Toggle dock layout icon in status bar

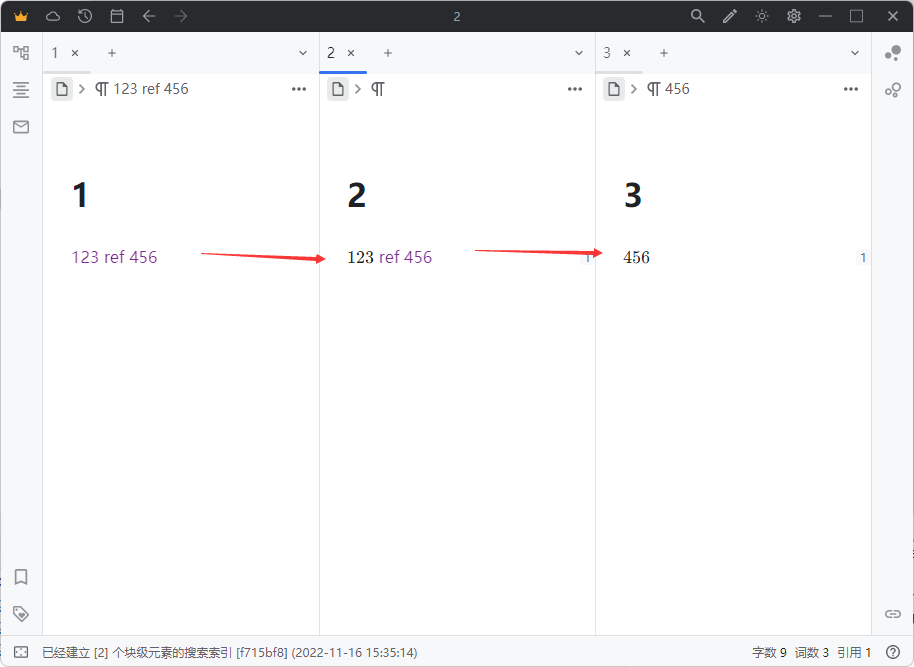[21, 652]
